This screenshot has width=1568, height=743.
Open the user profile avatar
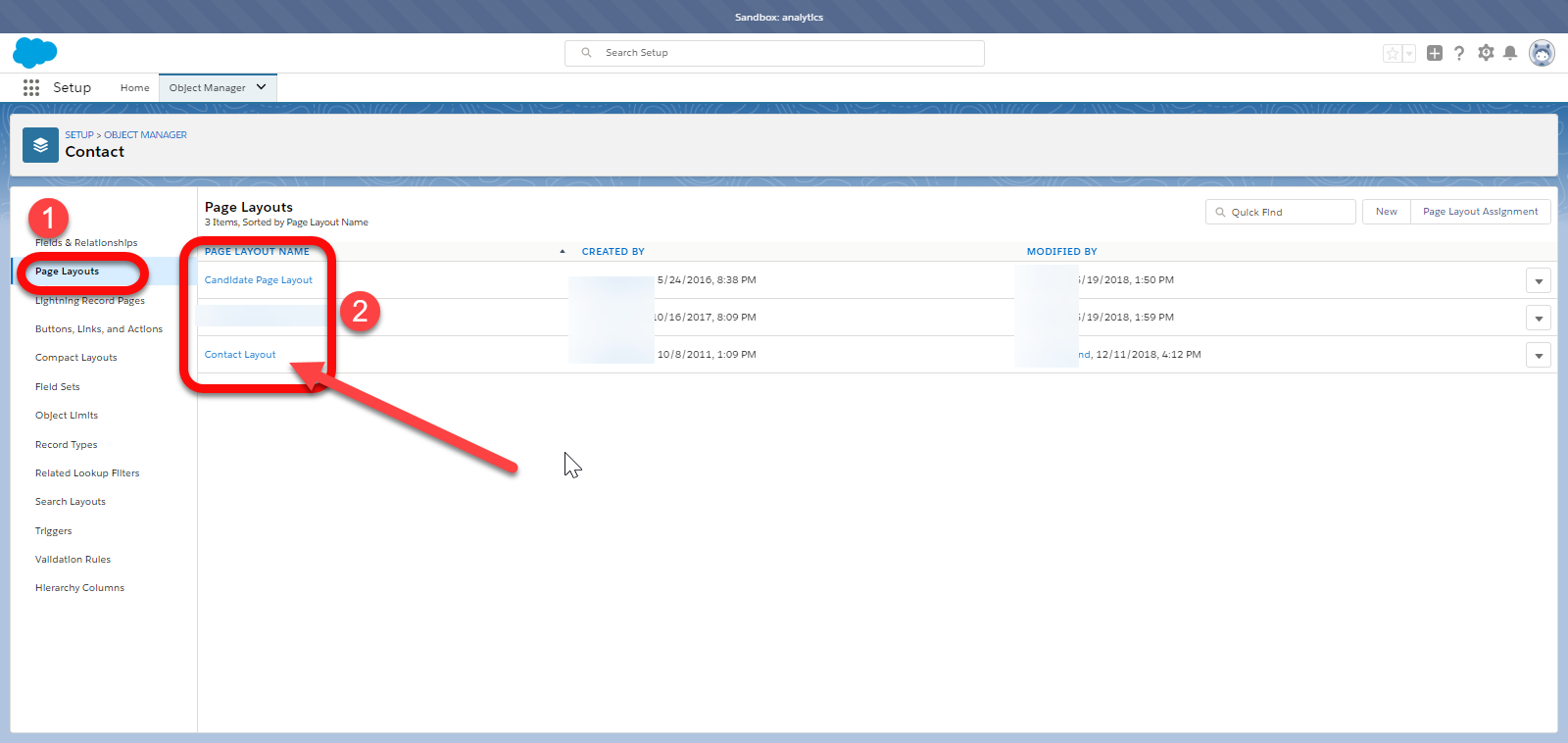tap(1542, 53)
